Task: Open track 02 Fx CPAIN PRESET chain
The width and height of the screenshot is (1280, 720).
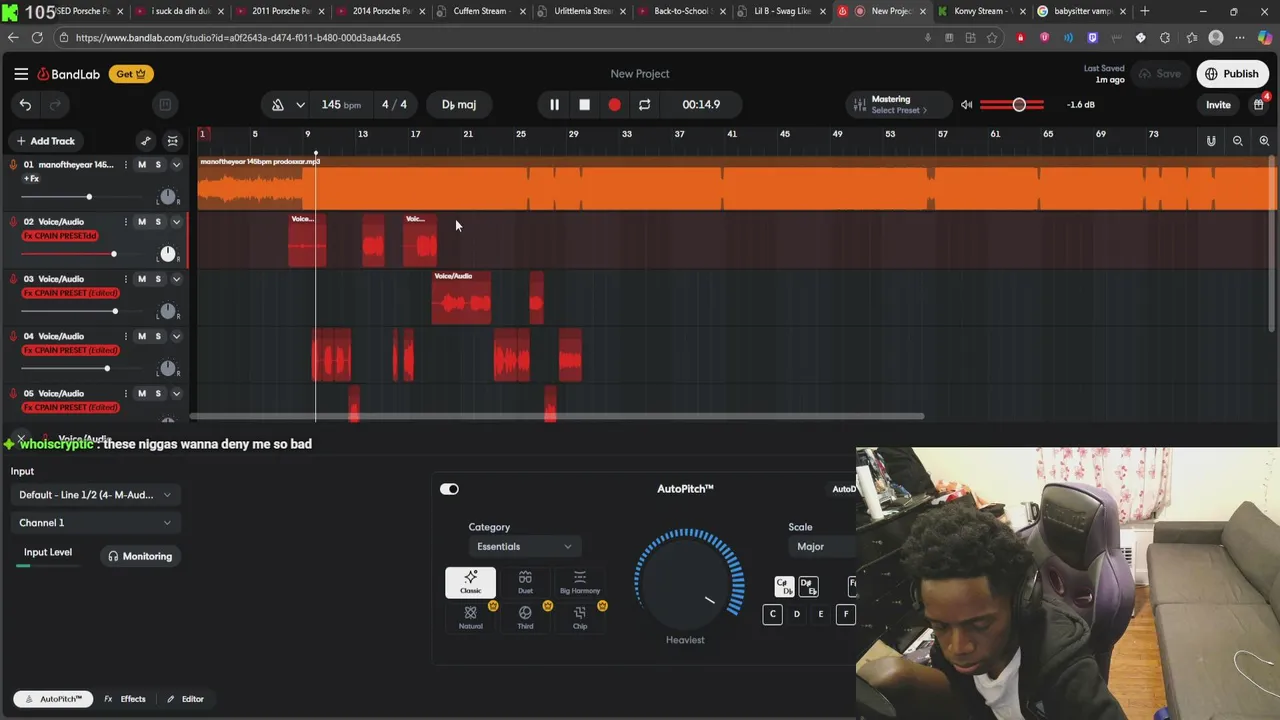Action: pos(60,236)
